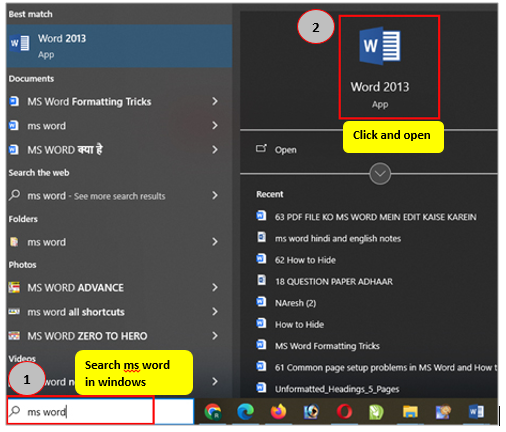Image resolution: width=506 pixels, height=432 pixels.
Task: Expand the video result arrow under Videos
Action: click(x=215, y=381)
